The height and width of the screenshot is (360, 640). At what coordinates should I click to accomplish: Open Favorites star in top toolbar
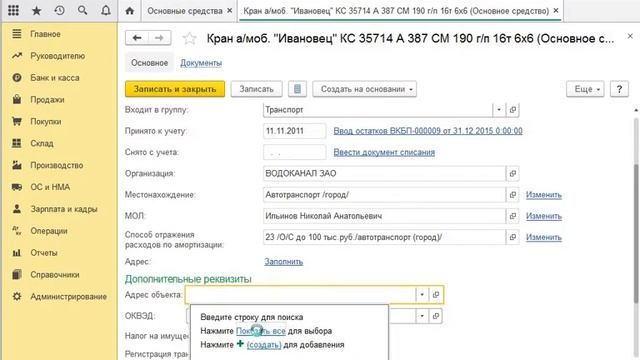(x=36, y=11)
